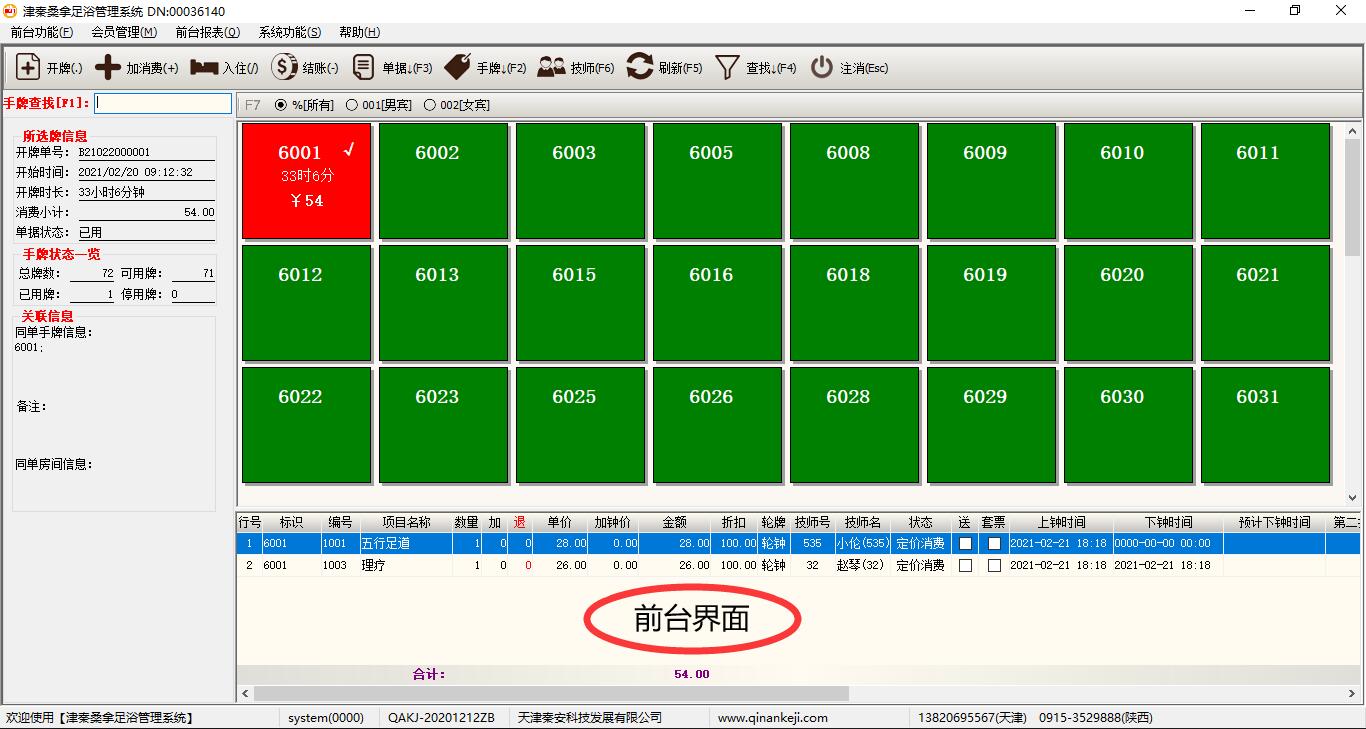This screenshot has height=729, width=1366.
Task: Open 入住 with the bed icon
Action: pyautogui.click(x=205, y=68)
